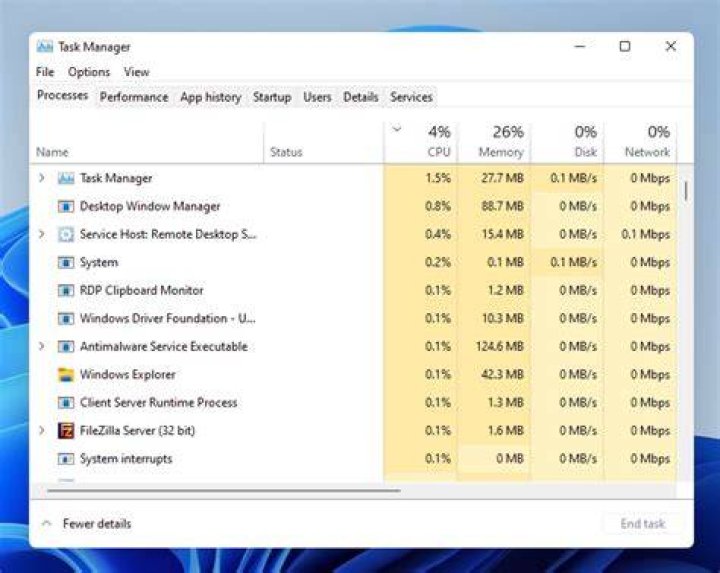Image resolution: width=720 pixels, height=573 pixels.
Task: Click the horizontal scrollbar thumb
Action: pos(224,490)
